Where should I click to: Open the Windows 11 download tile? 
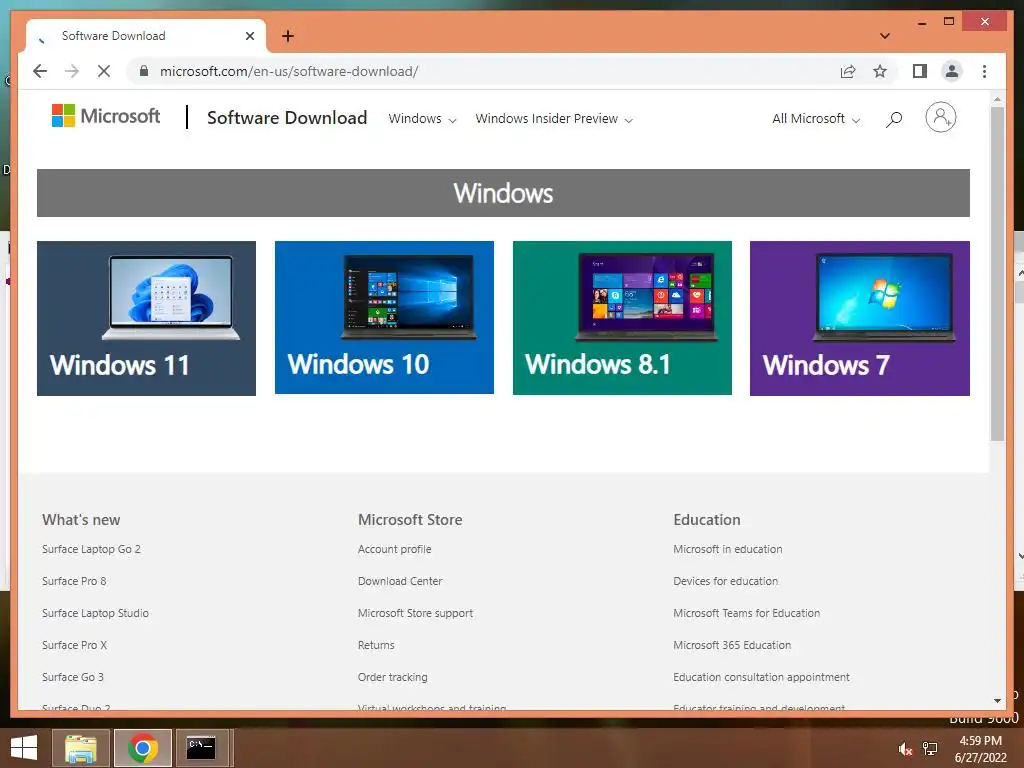[146, 318]
